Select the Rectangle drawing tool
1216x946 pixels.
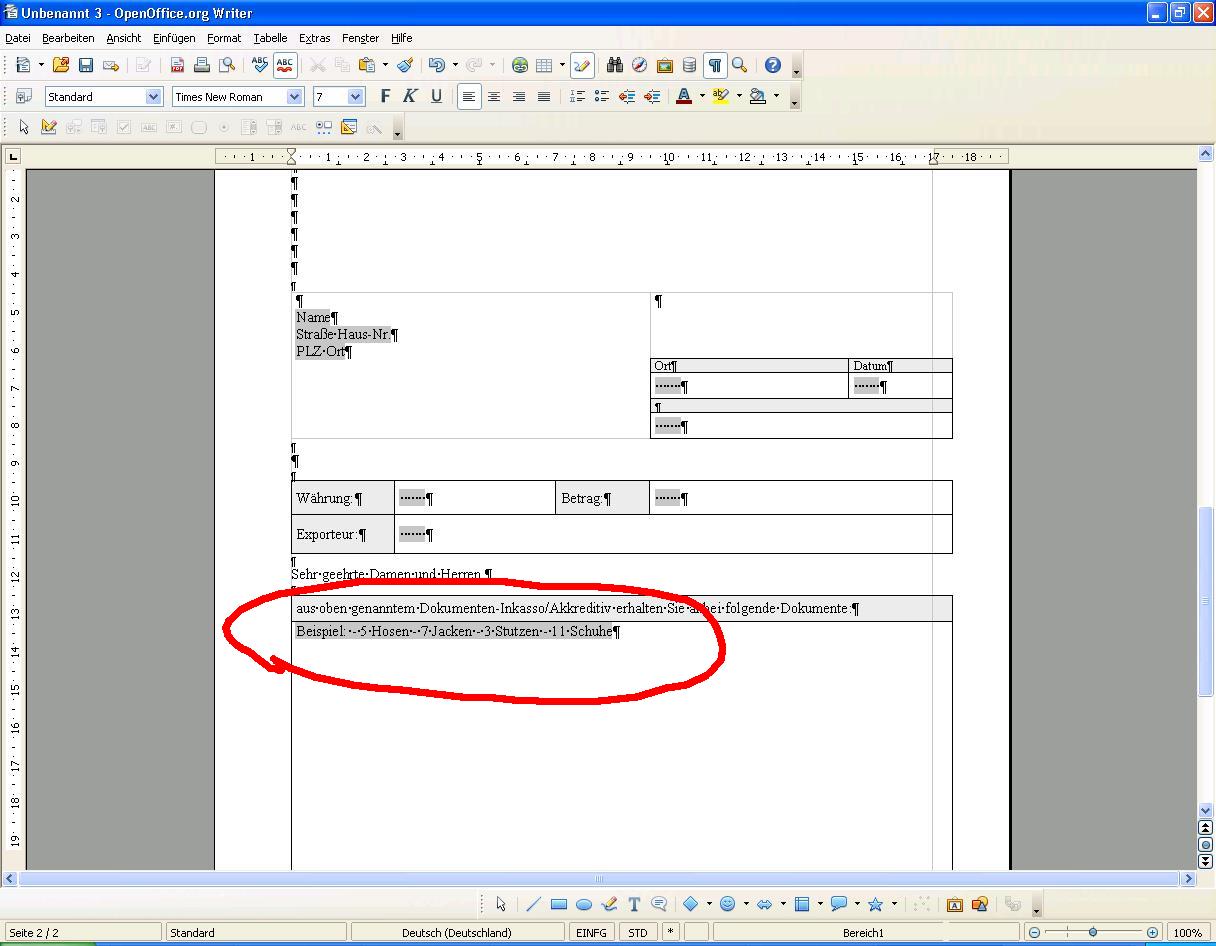pyautogui.click(x=559, y=904)
